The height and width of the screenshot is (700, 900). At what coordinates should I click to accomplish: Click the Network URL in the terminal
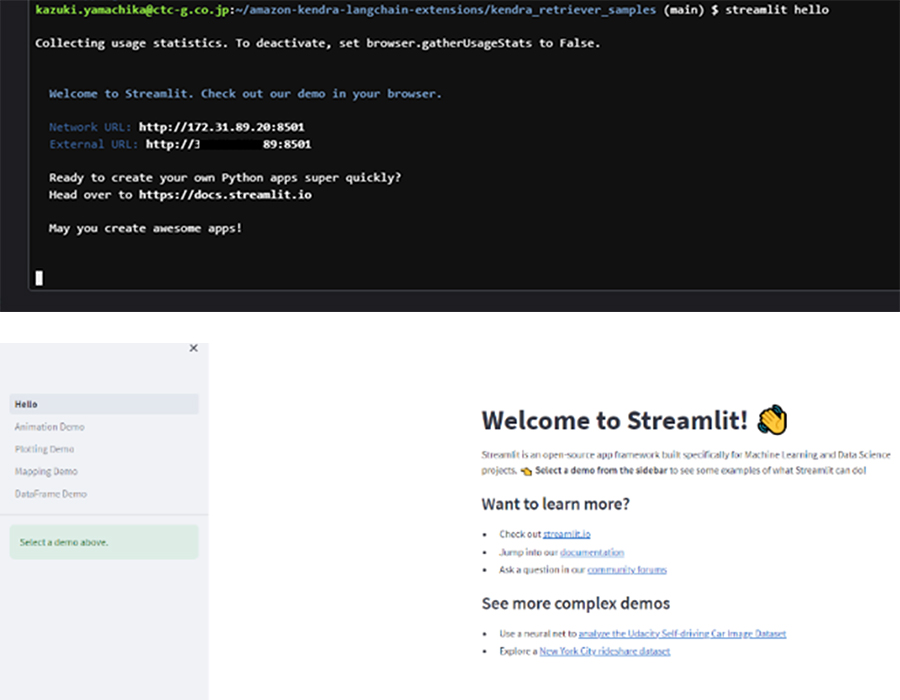(222, 127)
